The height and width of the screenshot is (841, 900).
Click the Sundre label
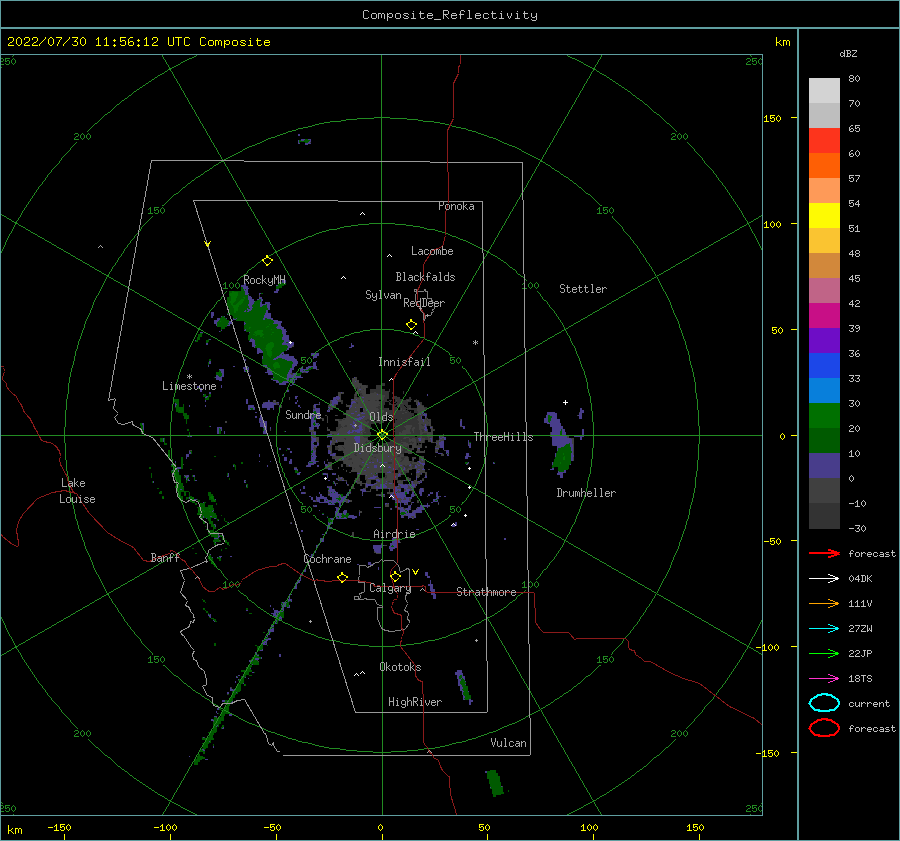click(x=303, y=415)
